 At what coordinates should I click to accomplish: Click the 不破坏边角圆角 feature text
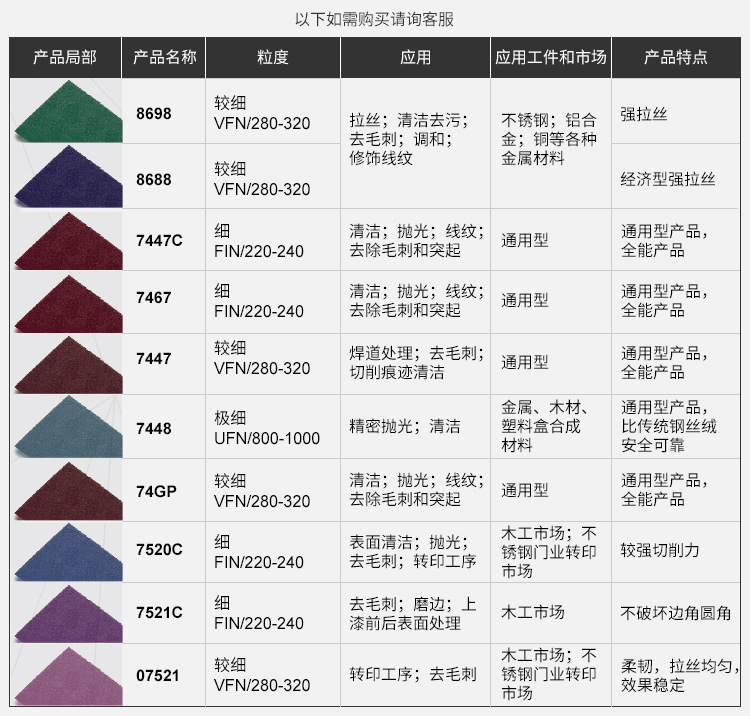(676, 613)
